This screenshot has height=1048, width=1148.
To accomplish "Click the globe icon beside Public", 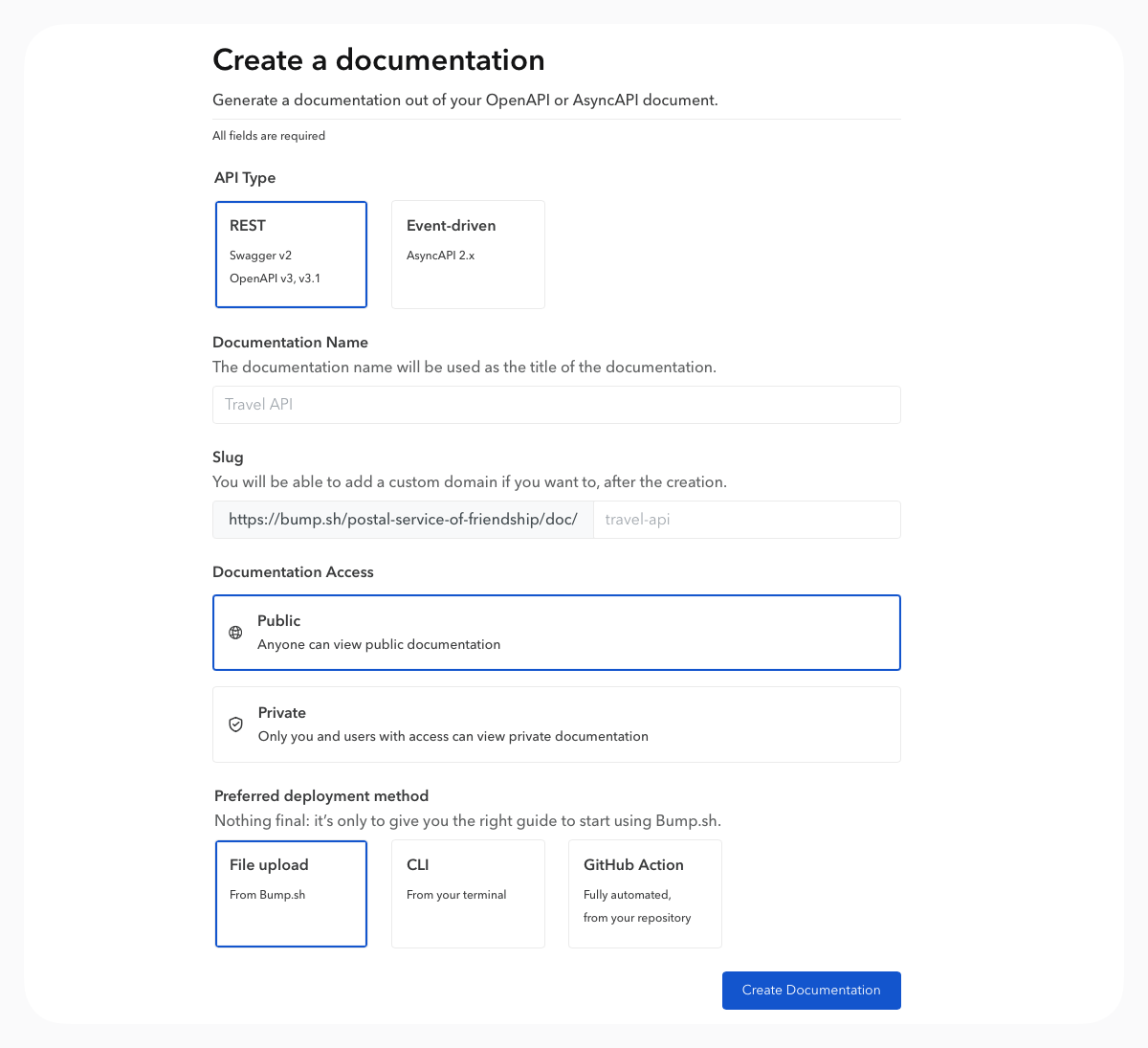I will (235, 633).
